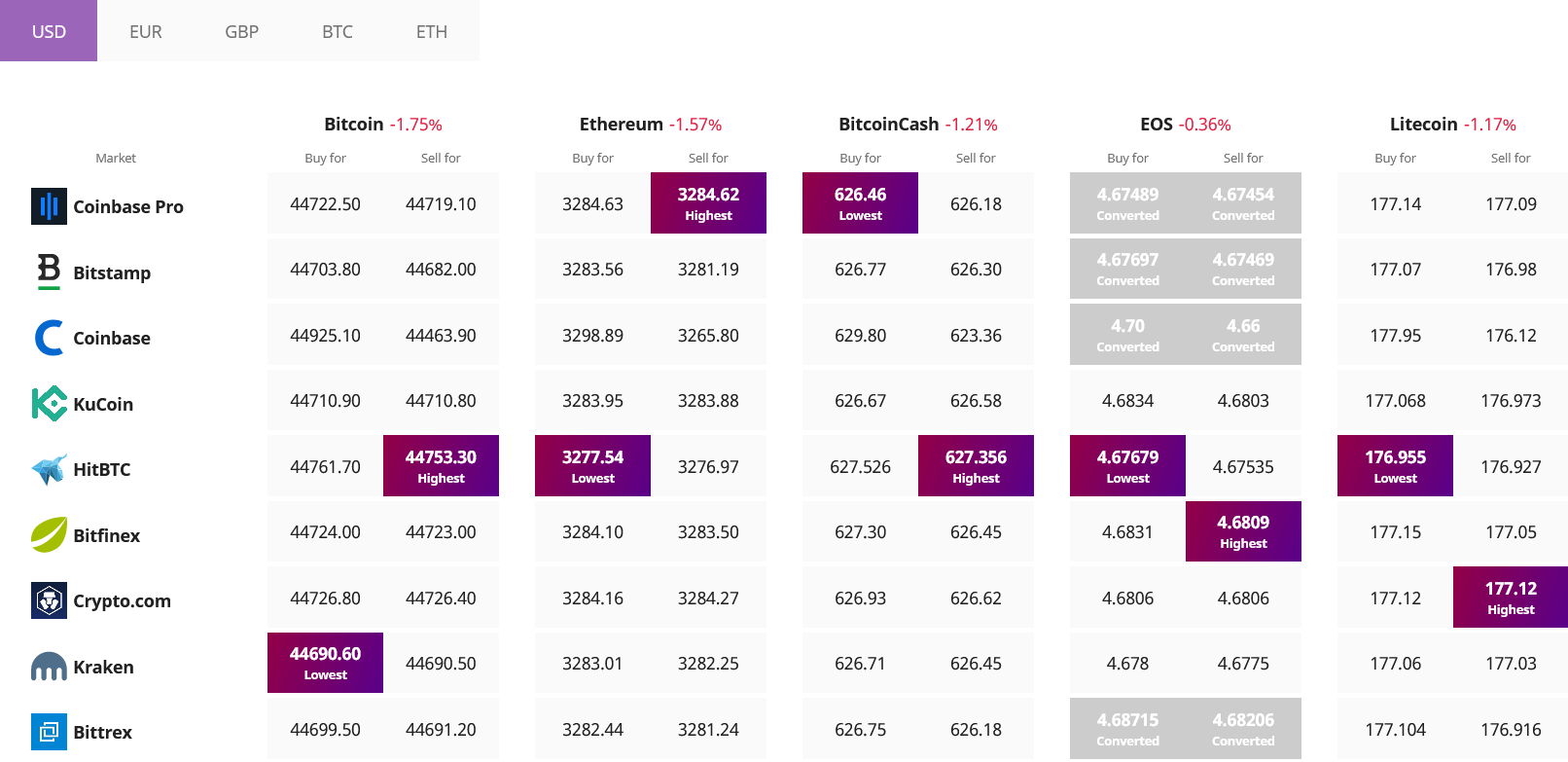
Task: Click Crypto.com EOS buy price 4.6806
Action: pos(1127,599)
